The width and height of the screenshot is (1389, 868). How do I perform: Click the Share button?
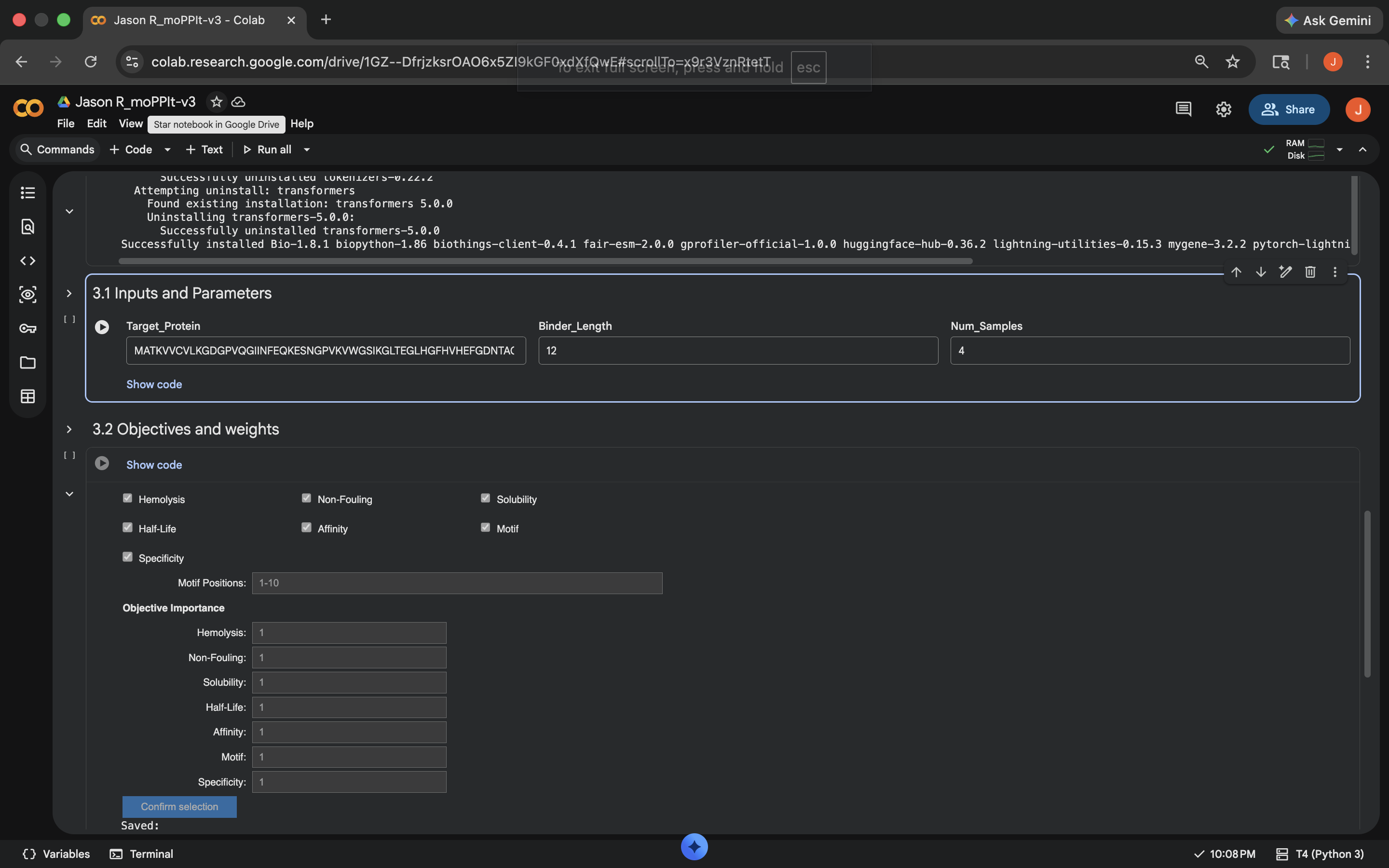pos(1289,109)
